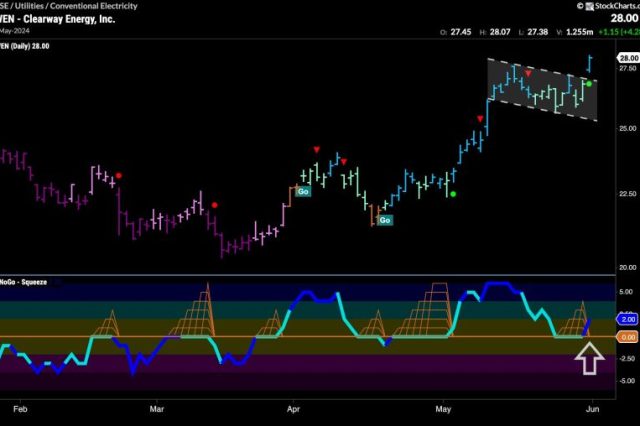This screenshot has height=426, width=640.
Task: Click the green dot marker below early May bars
Action: coord(453,194)
